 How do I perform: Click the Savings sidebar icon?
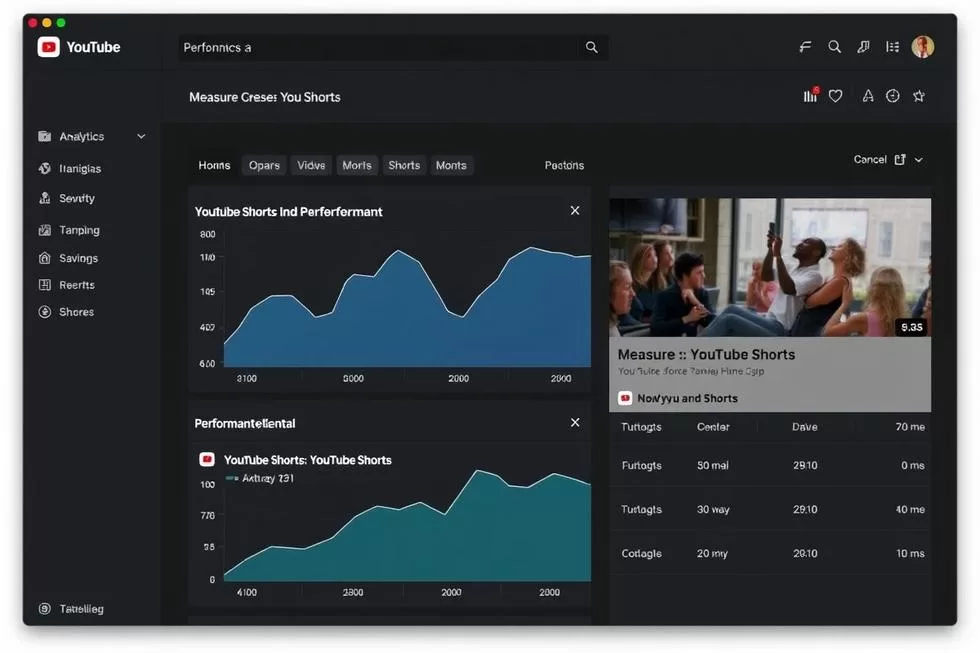pyautogui.click(x=44, y=258)
